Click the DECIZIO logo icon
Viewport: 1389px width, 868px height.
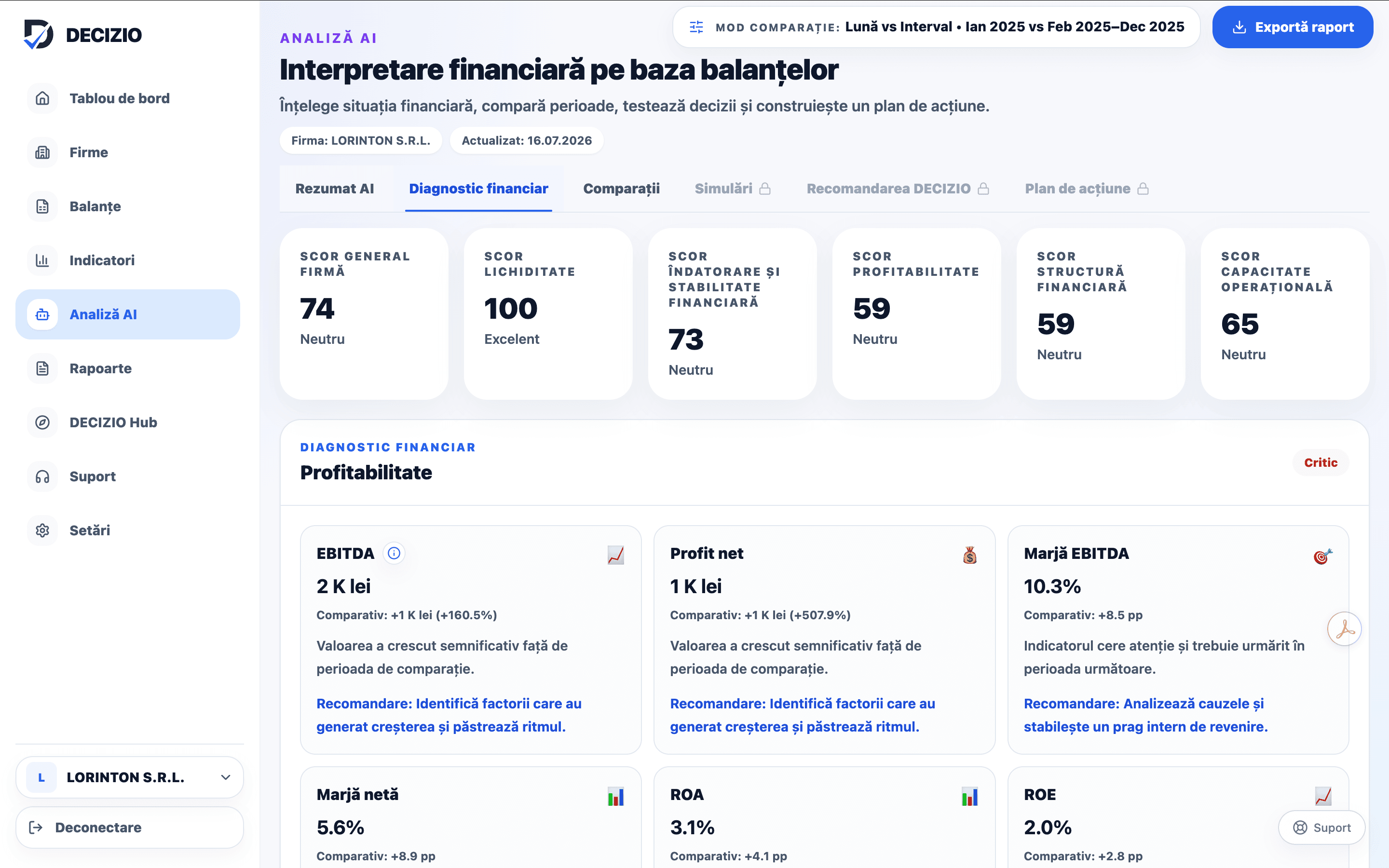39,34
